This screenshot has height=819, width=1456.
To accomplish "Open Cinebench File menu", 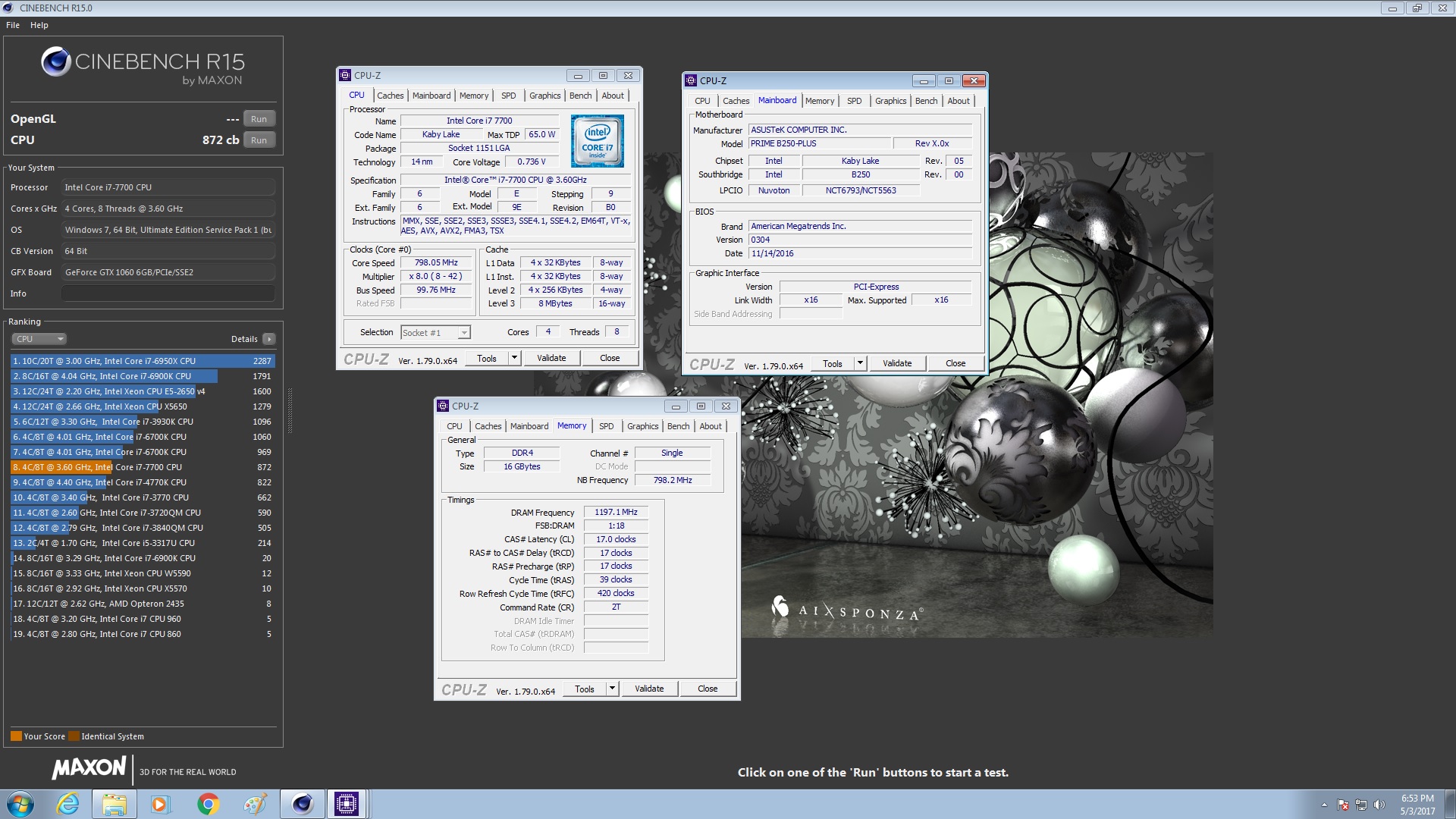I will [x=13, y=25].
